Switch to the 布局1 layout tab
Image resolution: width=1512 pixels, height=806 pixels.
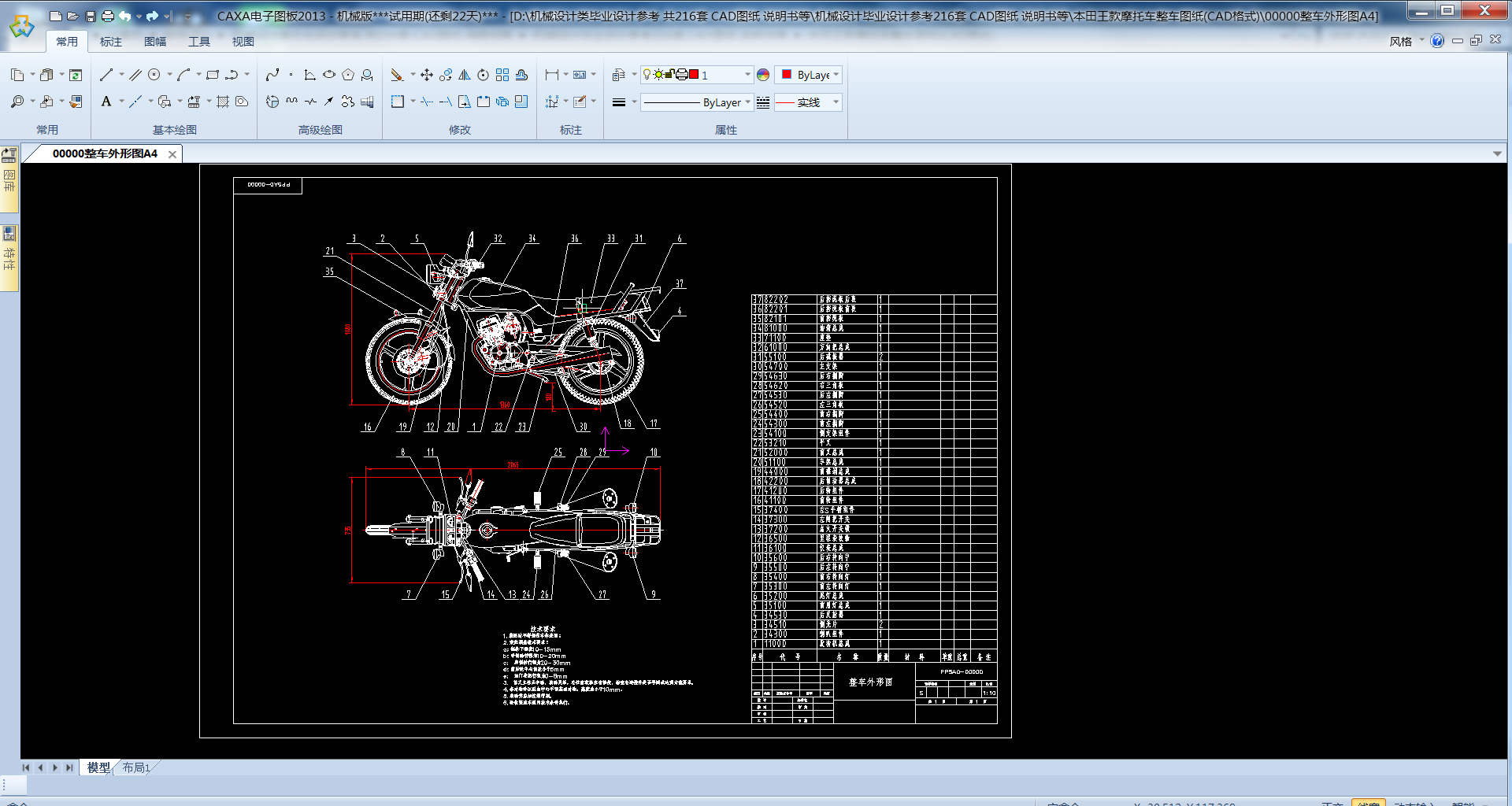pyautogui.click(x=135, y=767)
